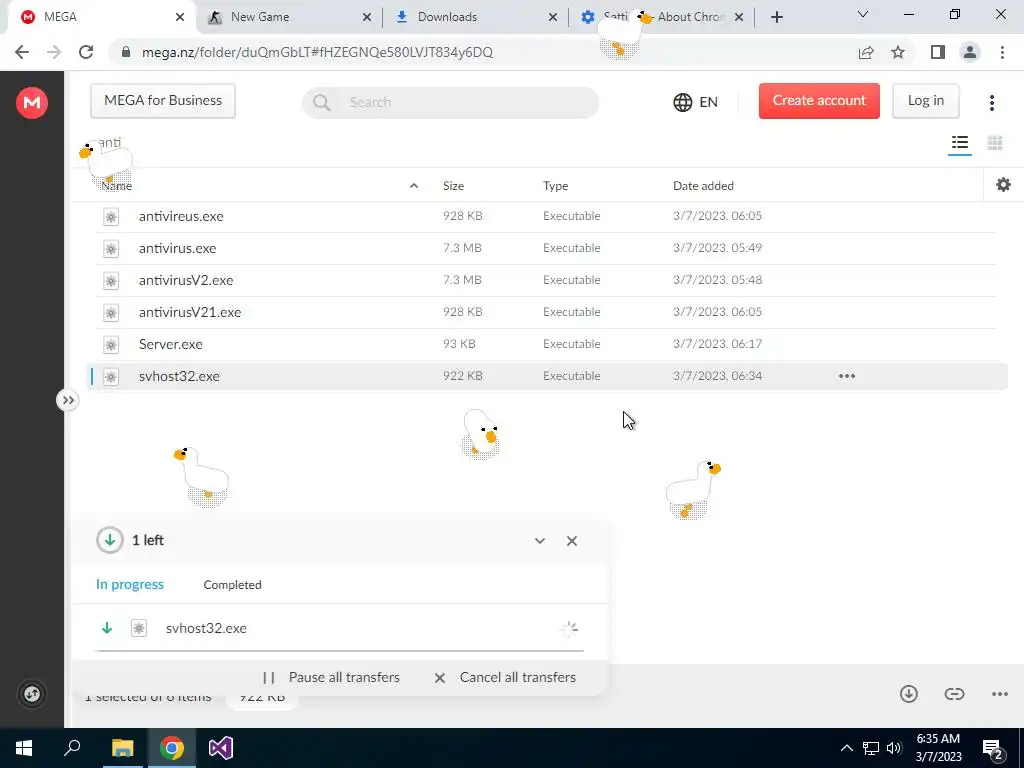Expand the left sidebar with the double-arrow icon
The width and height of the screenshot is (1024, 768).
[x=68, y=400]
